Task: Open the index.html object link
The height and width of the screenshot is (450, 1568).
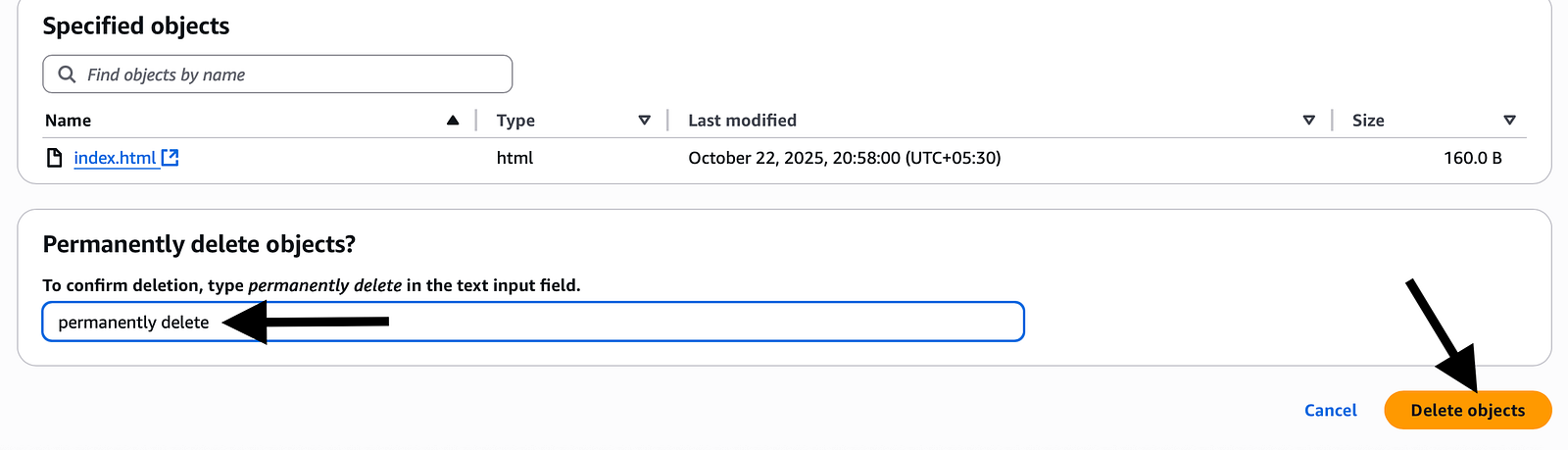Action: (115, 158)
